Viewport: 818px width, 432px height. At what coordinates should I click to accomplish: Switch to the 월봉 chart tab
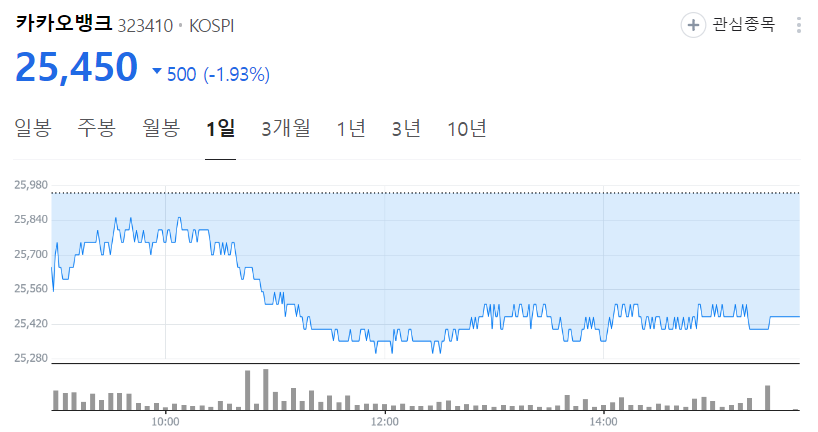coord(161,128)
